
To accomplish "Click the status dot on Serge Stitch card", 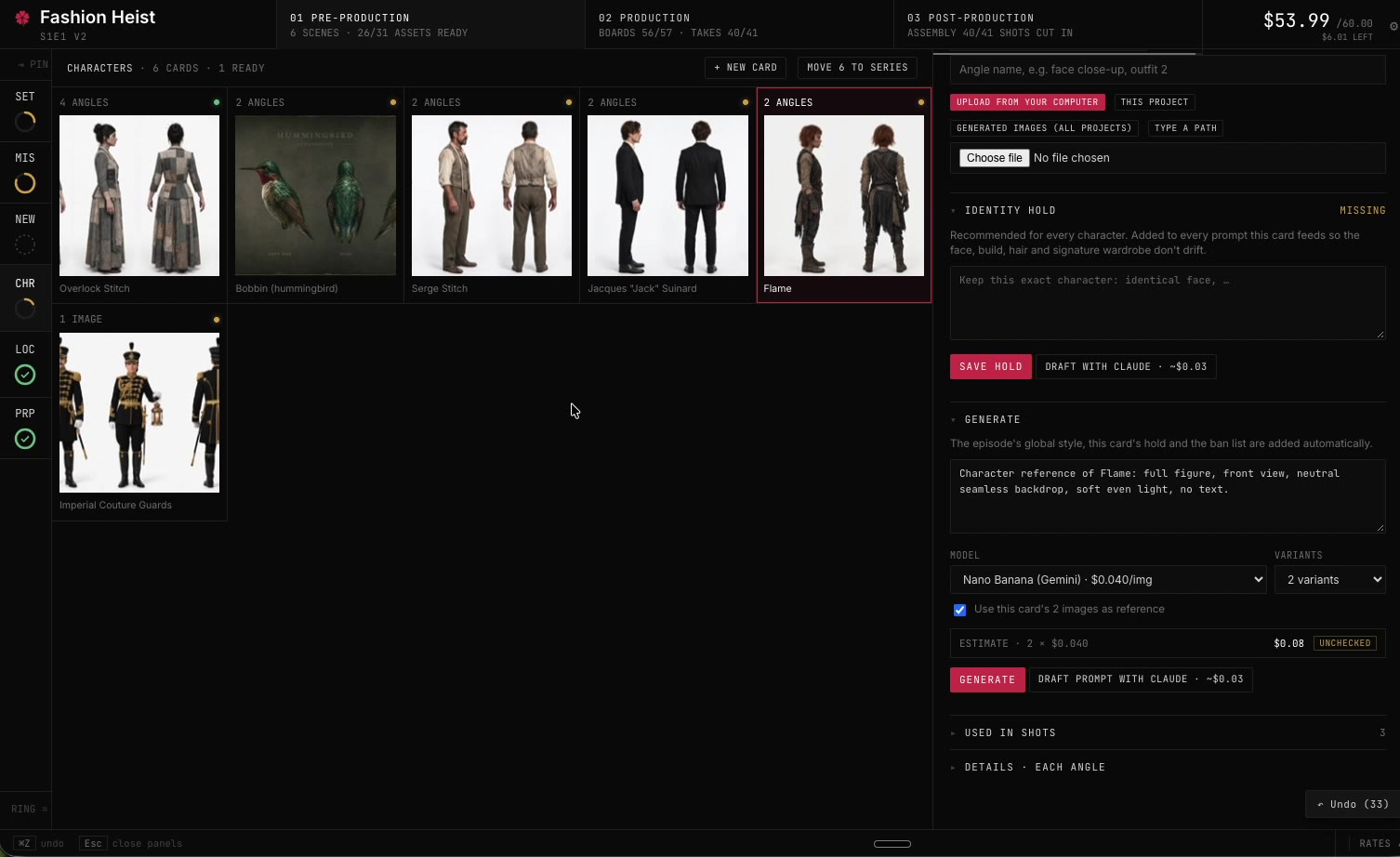I will coord(569,102).
